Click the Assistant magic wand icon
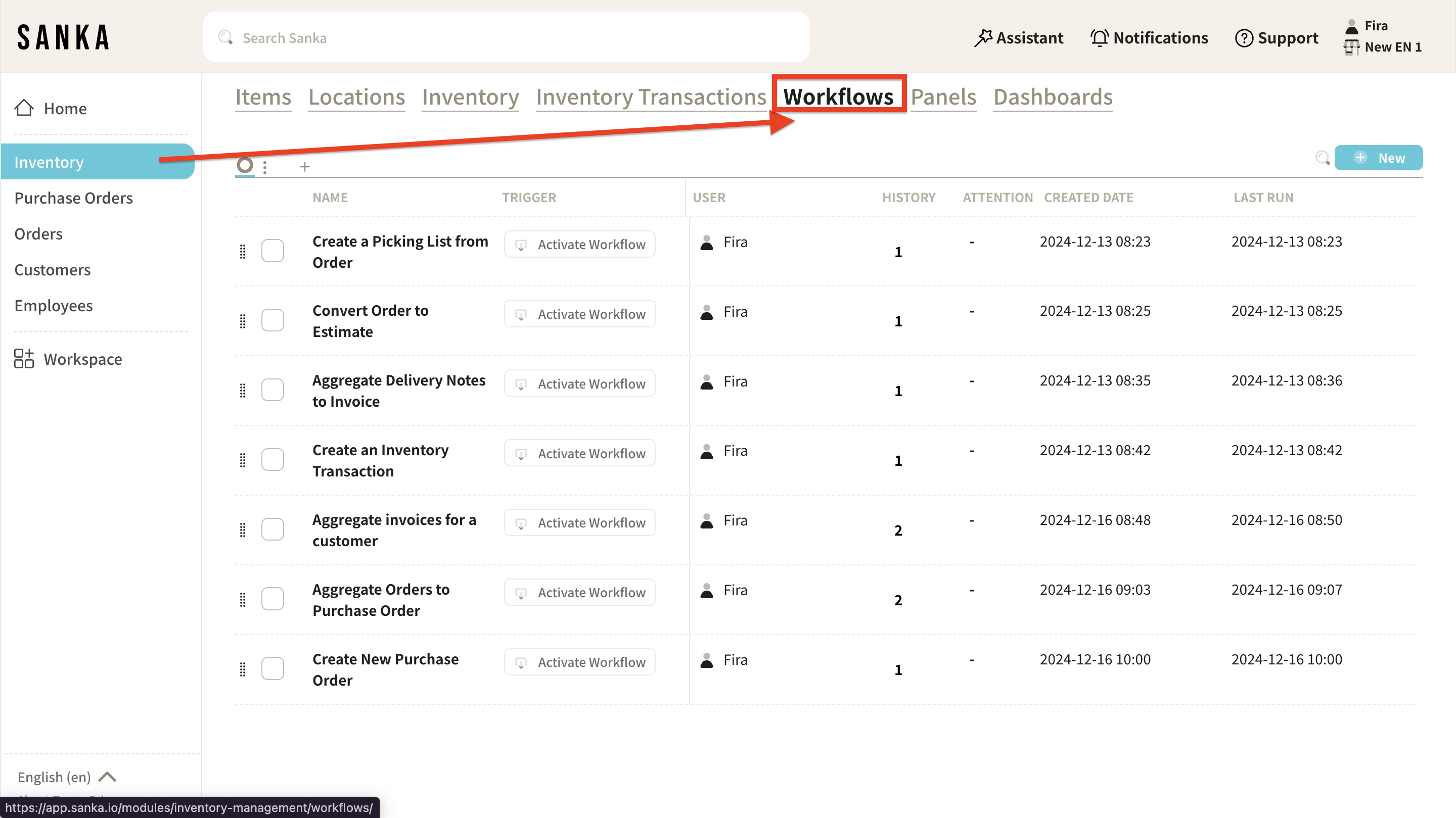 click(x=983, y=38)
